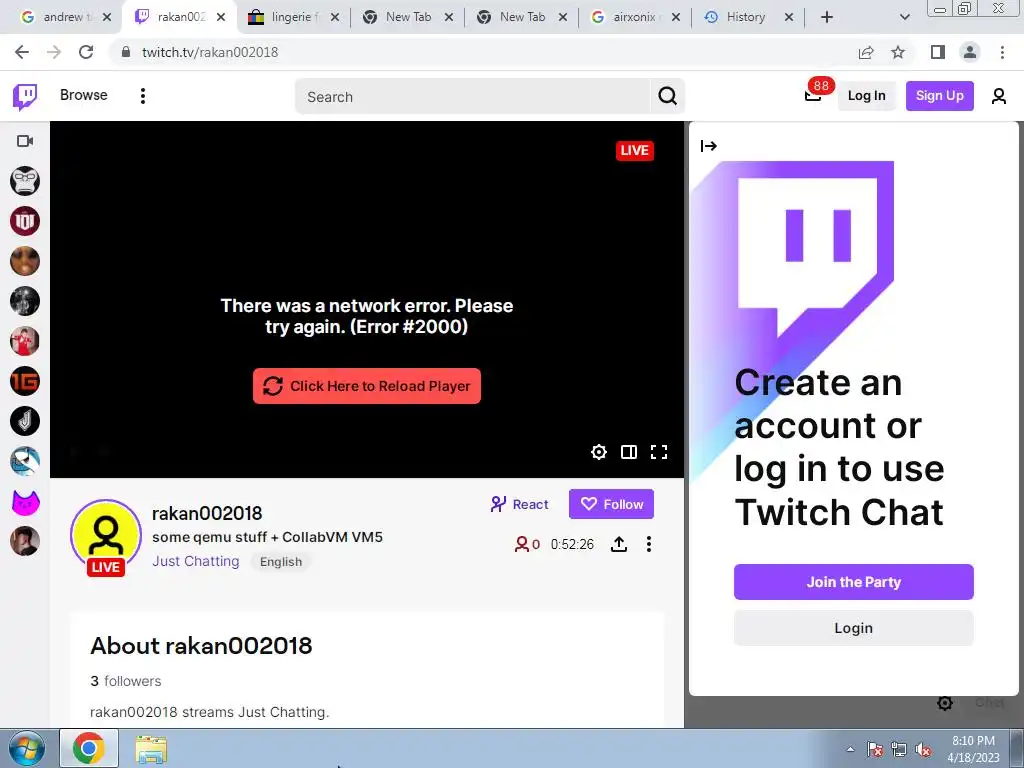Open the red shield avatar channel
The image size is (1024, 768).
click(25, 221)
